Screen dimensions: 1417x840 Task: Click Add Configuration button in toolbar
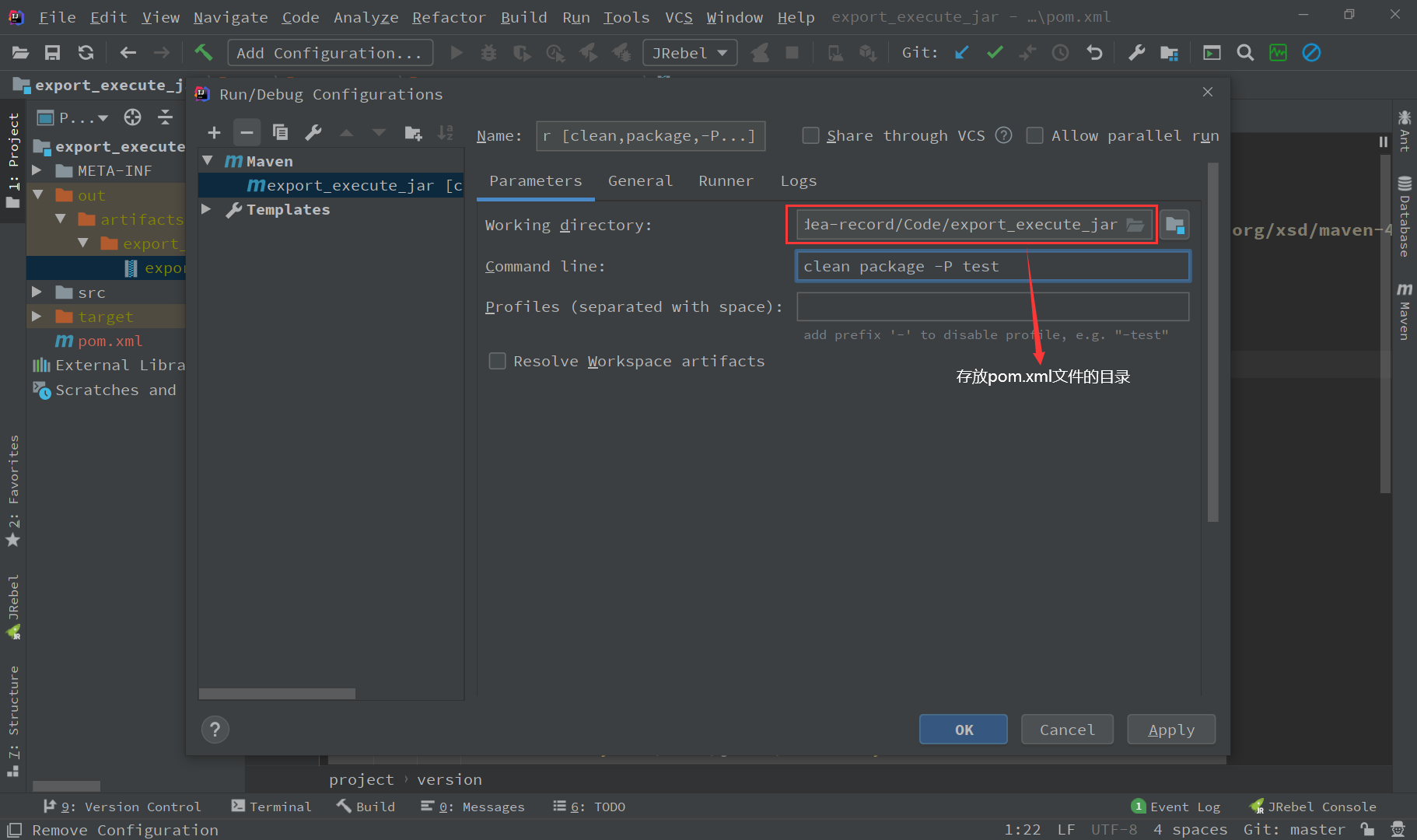[330, 53]
